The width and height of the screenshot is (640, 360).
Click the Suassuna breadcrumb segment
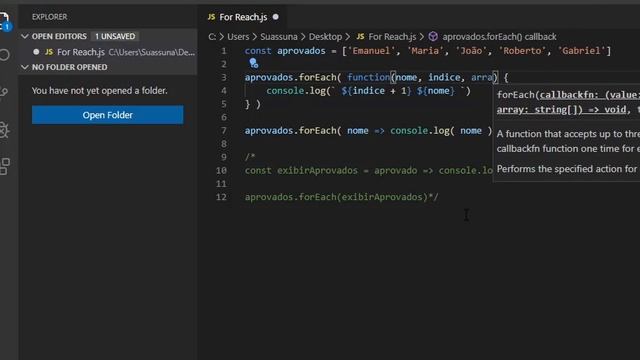(279, 36)
